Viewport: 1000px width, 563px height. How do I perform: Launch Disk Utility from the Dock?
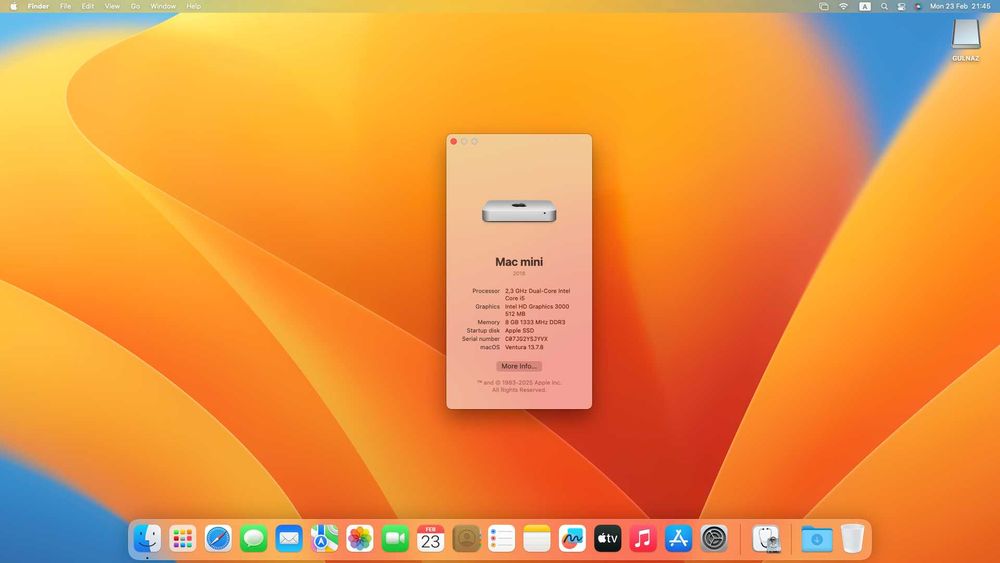pyautogui.click(x=766, y=539)
